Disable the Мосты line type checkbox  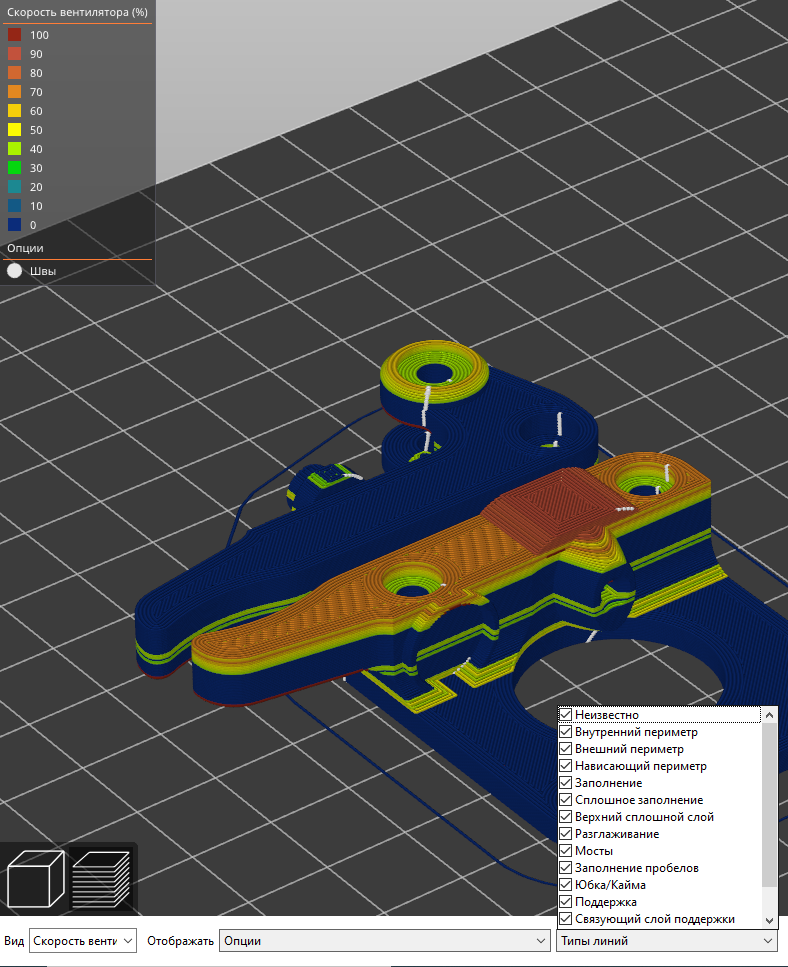pyautogui.click(x=566, y=851)
